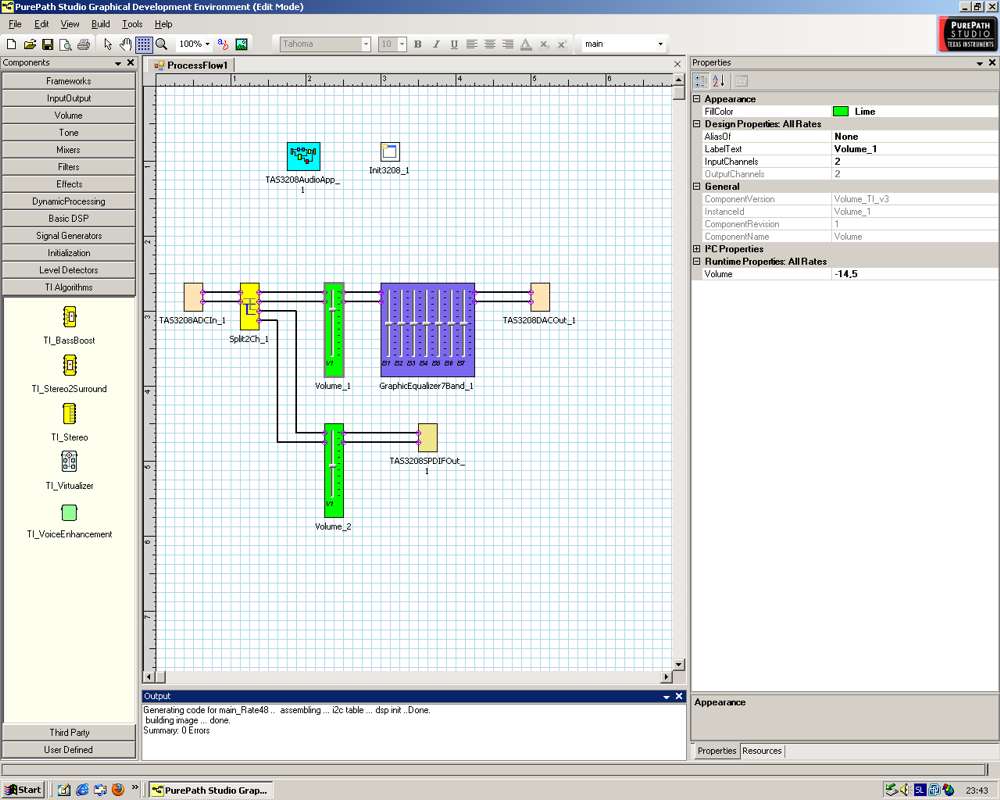Image resolution: width=1000 pixels, height=800 pixels.
Task: Open the Mixers component category
Action: 69,150
